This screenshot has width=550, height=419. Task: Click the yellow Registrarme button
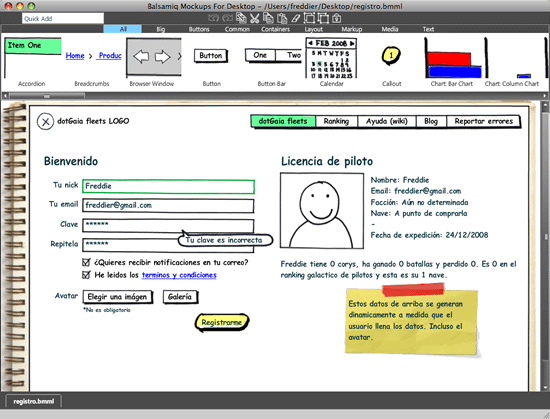click(x=222, y=322)
